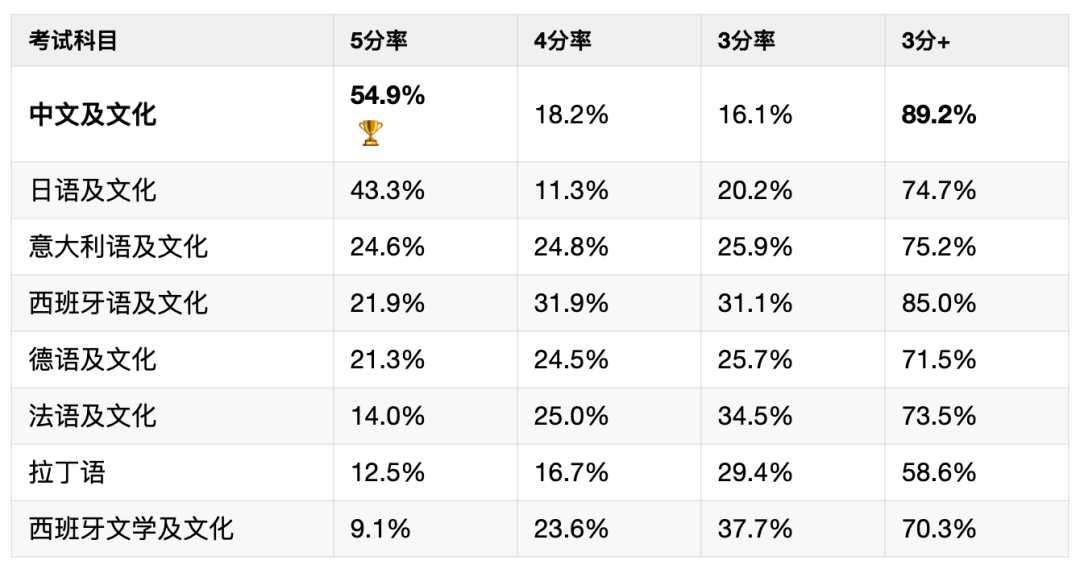Select the 3分率 column header
This screenshot has height=569, width=1080.
pyautogui.click(x=746, y=41)
